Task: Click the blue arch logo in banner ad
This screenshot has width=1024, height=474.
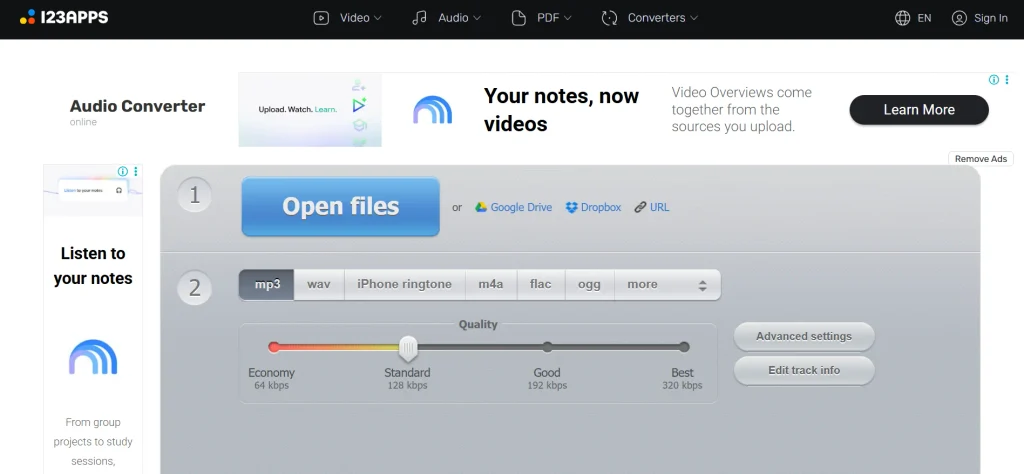Action: pyautogui.click(x=432, y=110)
